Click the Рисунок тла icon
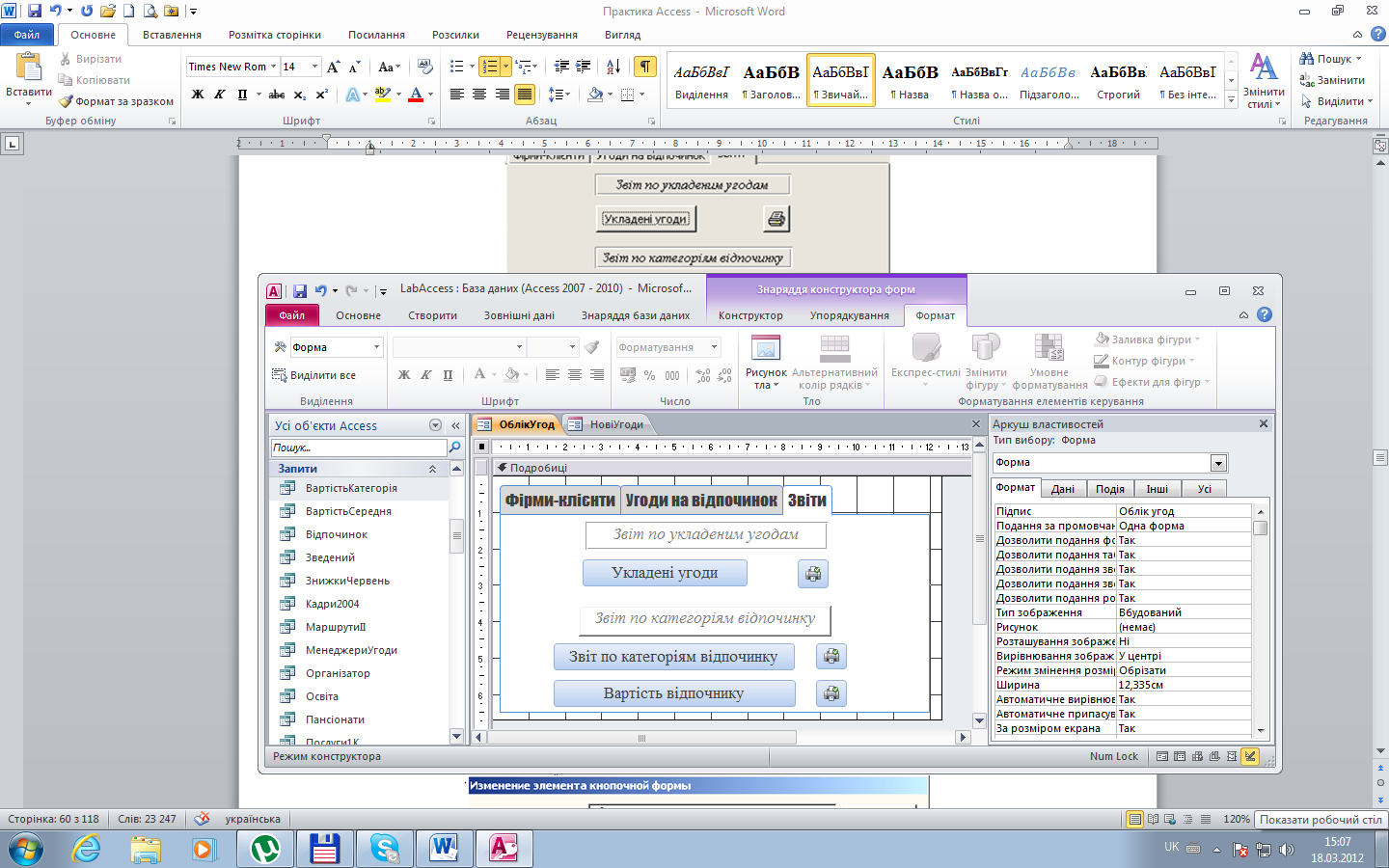1389x868 pixels. point(766,362)
